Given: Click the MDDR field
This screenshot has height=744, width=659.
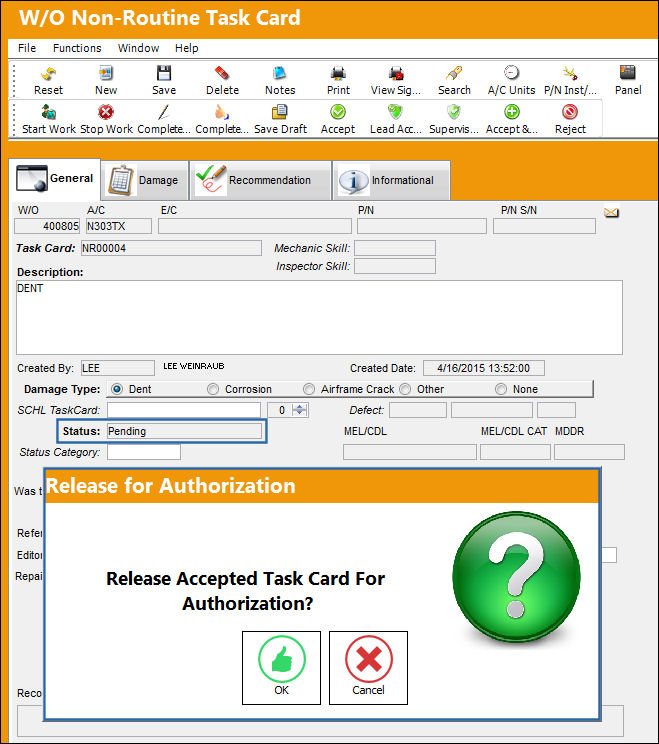Looking at the screenshot, I should point(589,452).
